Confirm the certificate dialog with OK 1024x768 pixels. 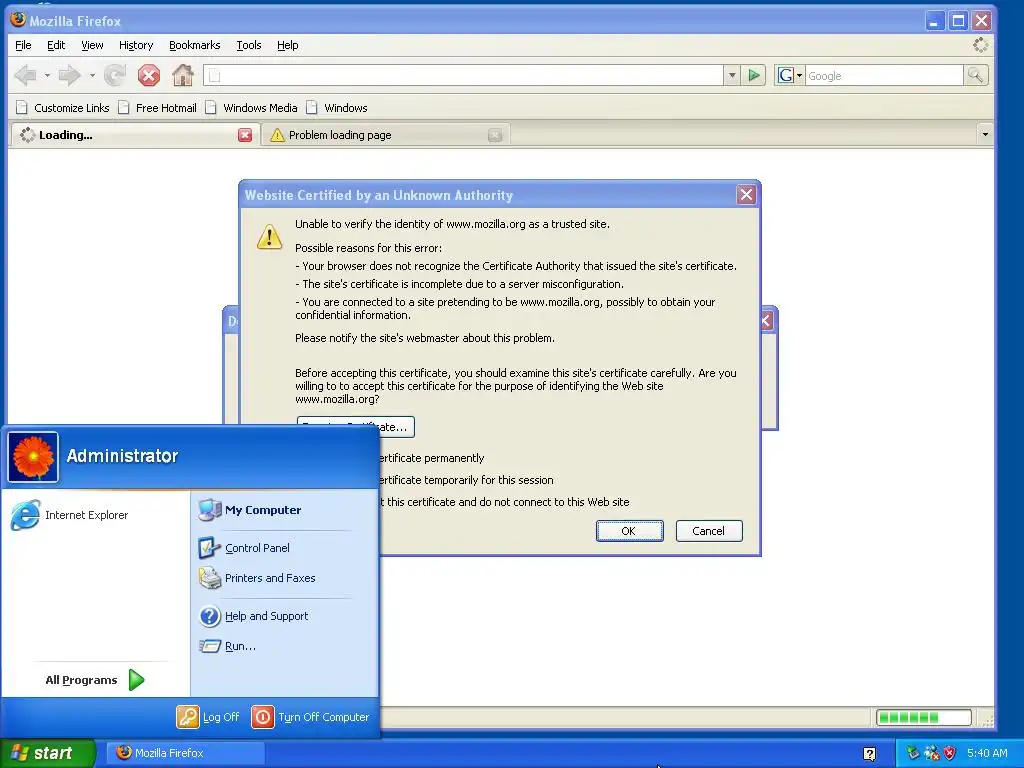click(x=629, y=531)
